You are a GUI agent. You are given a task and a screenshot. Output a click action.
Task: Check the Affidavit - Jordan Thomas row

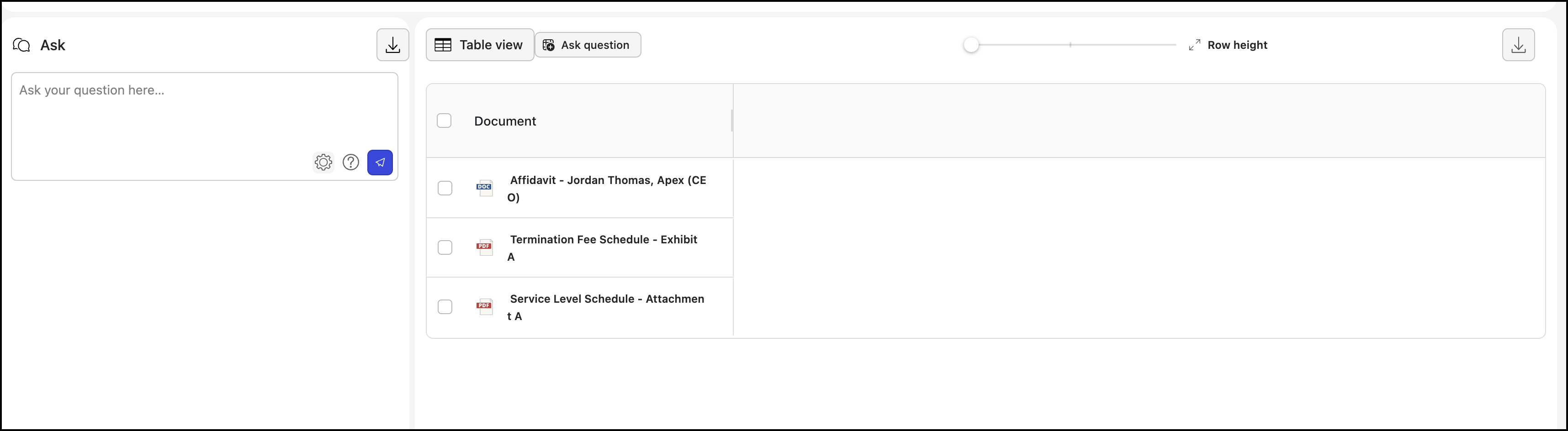[x=445, y=188]
